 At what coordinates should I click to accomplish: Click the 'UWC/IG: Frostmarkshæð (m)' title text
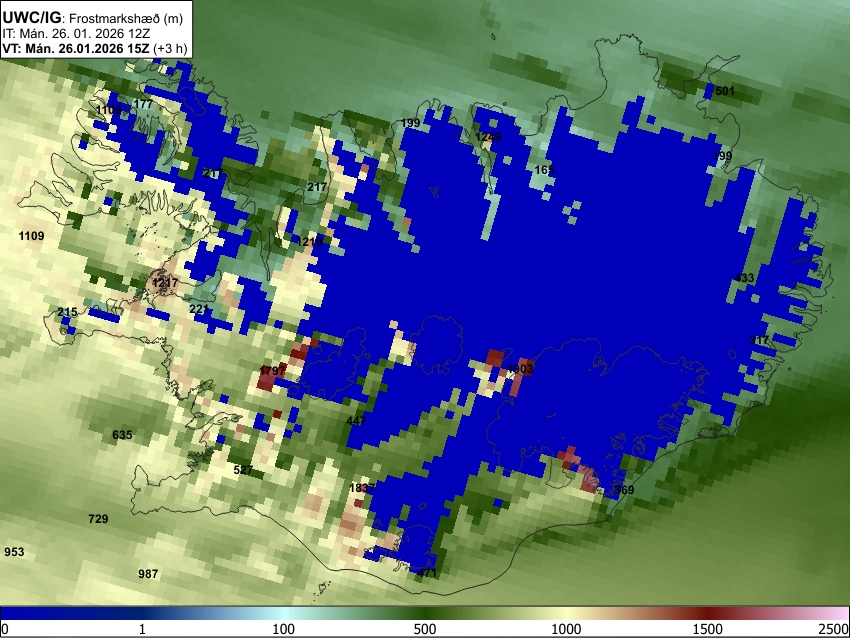tap(93, 18)
